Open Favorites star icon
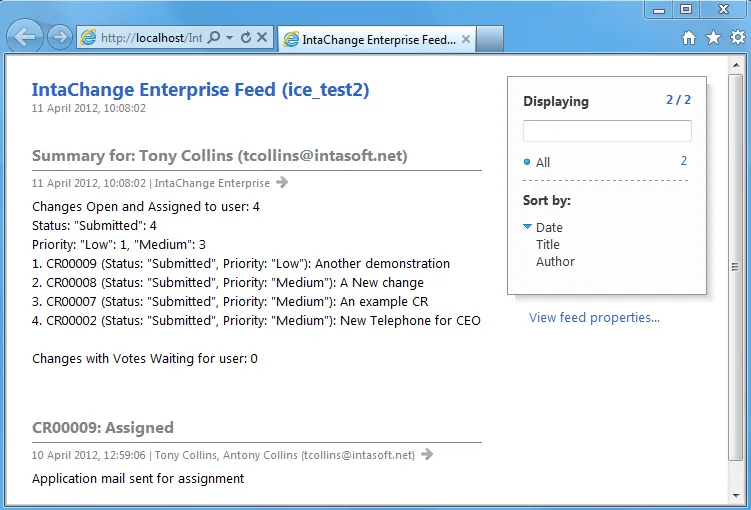This screenshot has height=510, width=751. click(713, 37)
